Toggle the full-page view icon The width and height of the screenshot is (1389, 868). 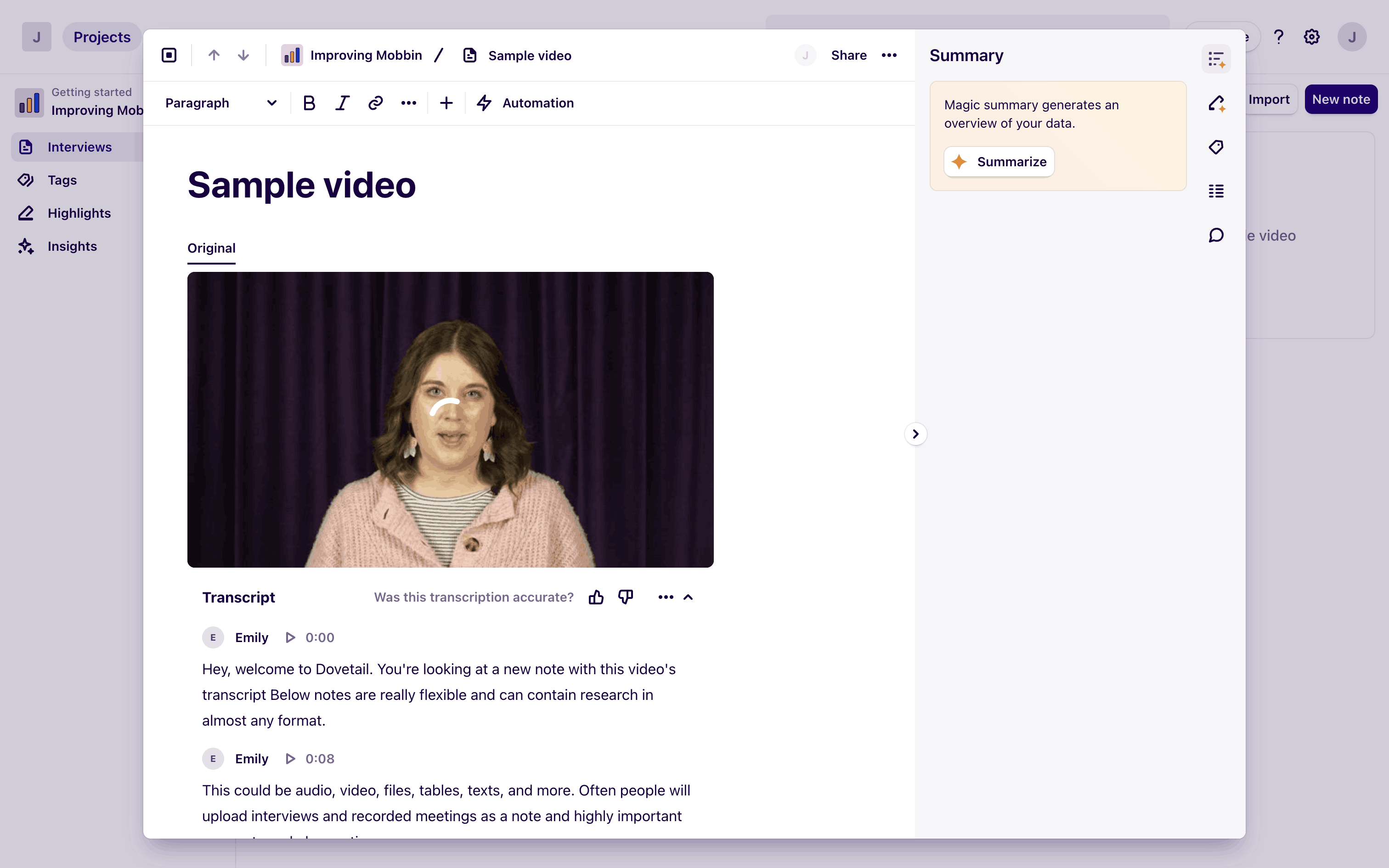pyautogui.click(x=169, y=55)
